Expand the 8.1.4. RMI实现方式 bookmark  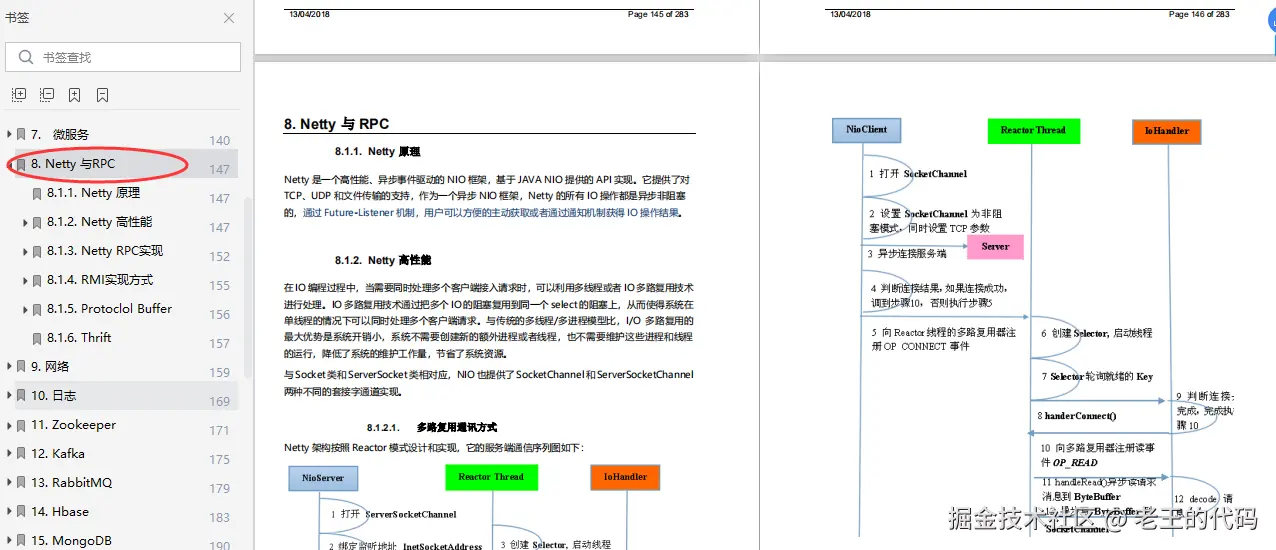(25, 280)
